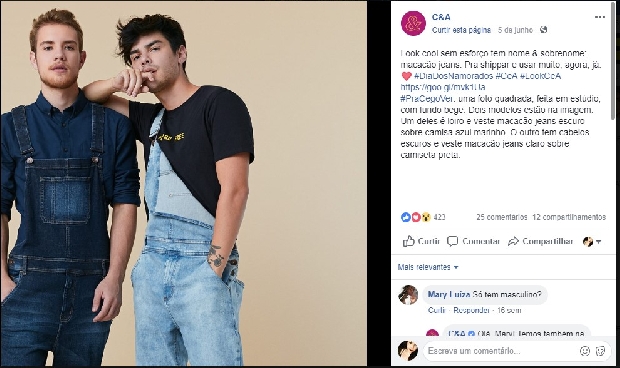Click the globe public privacy icon
620x368 pixels.
(x=544, y=30)
